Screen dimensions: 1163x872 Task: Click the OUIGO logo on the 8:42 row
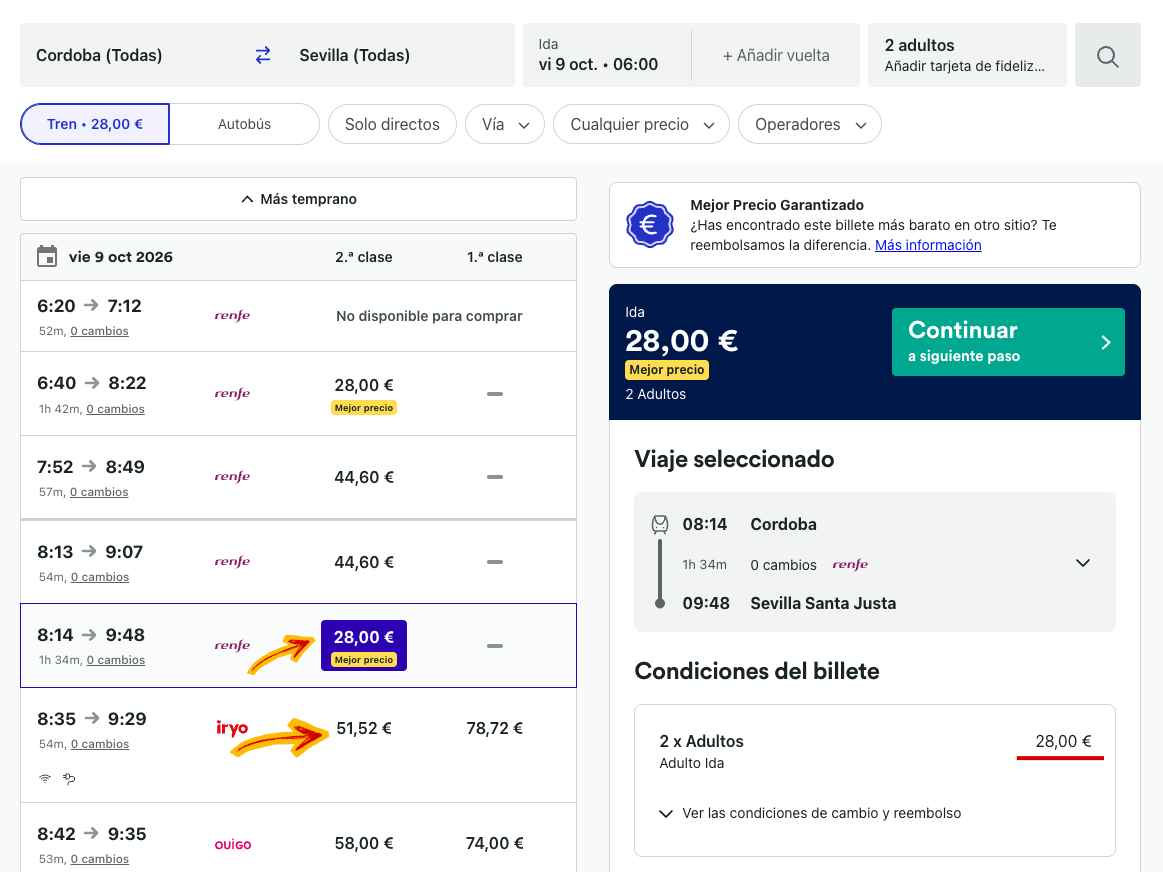coord(233,845)
